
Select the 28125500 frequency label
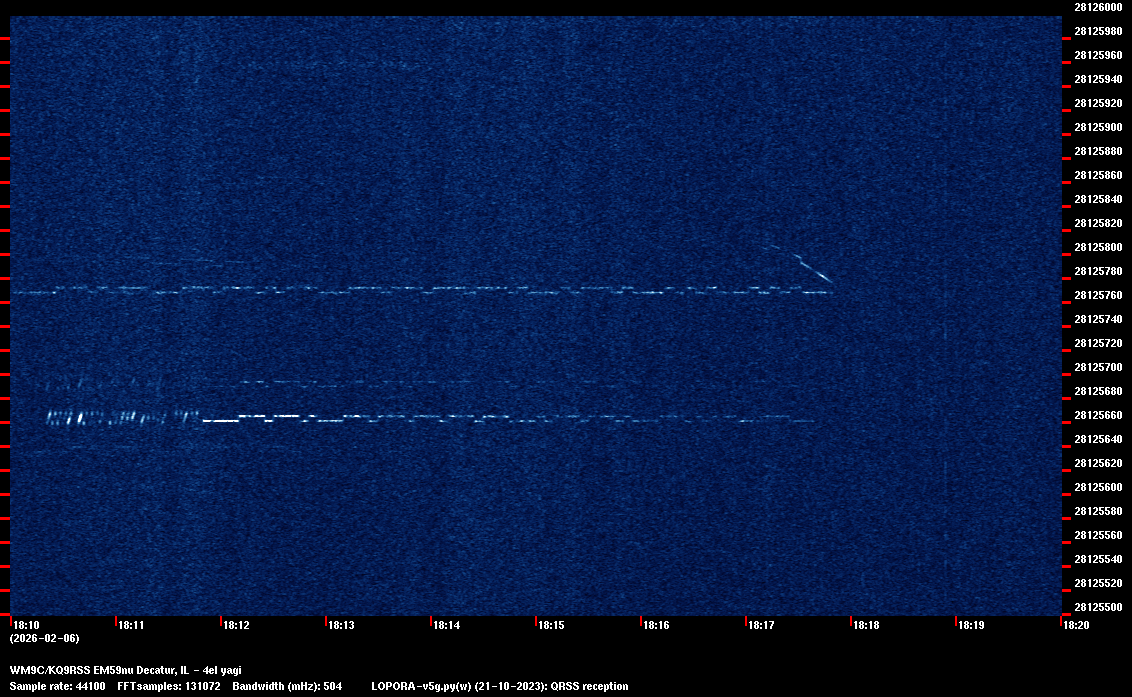coord(1097,607)
